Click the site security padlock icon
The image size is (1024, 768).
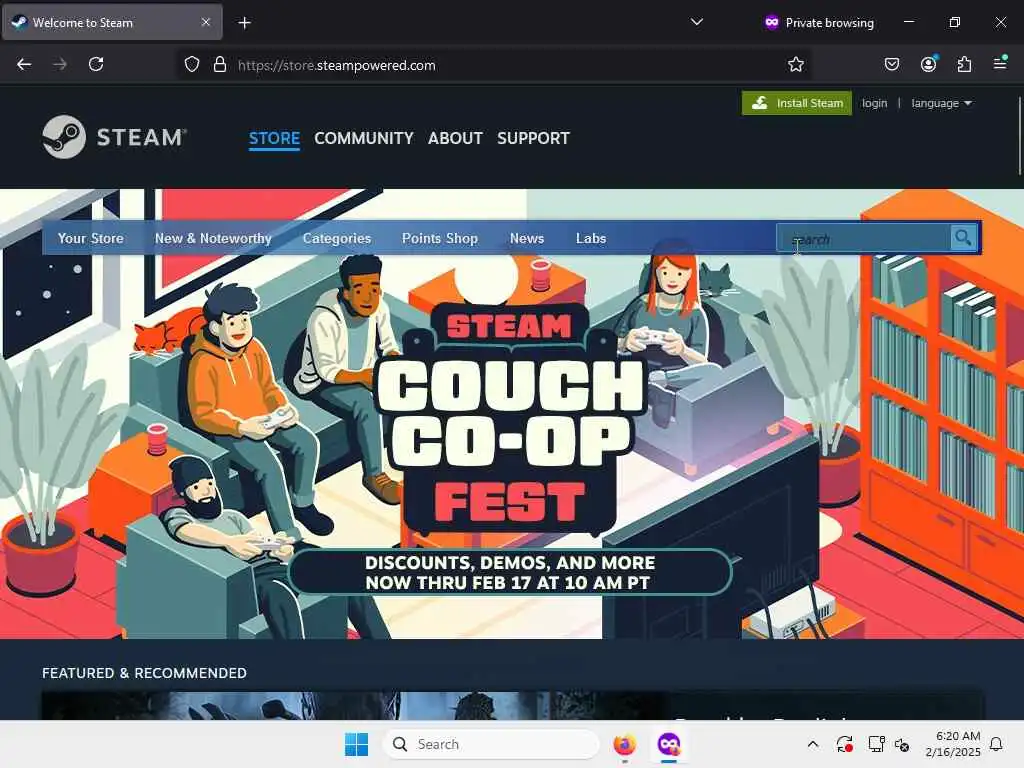tap(220, 65)
